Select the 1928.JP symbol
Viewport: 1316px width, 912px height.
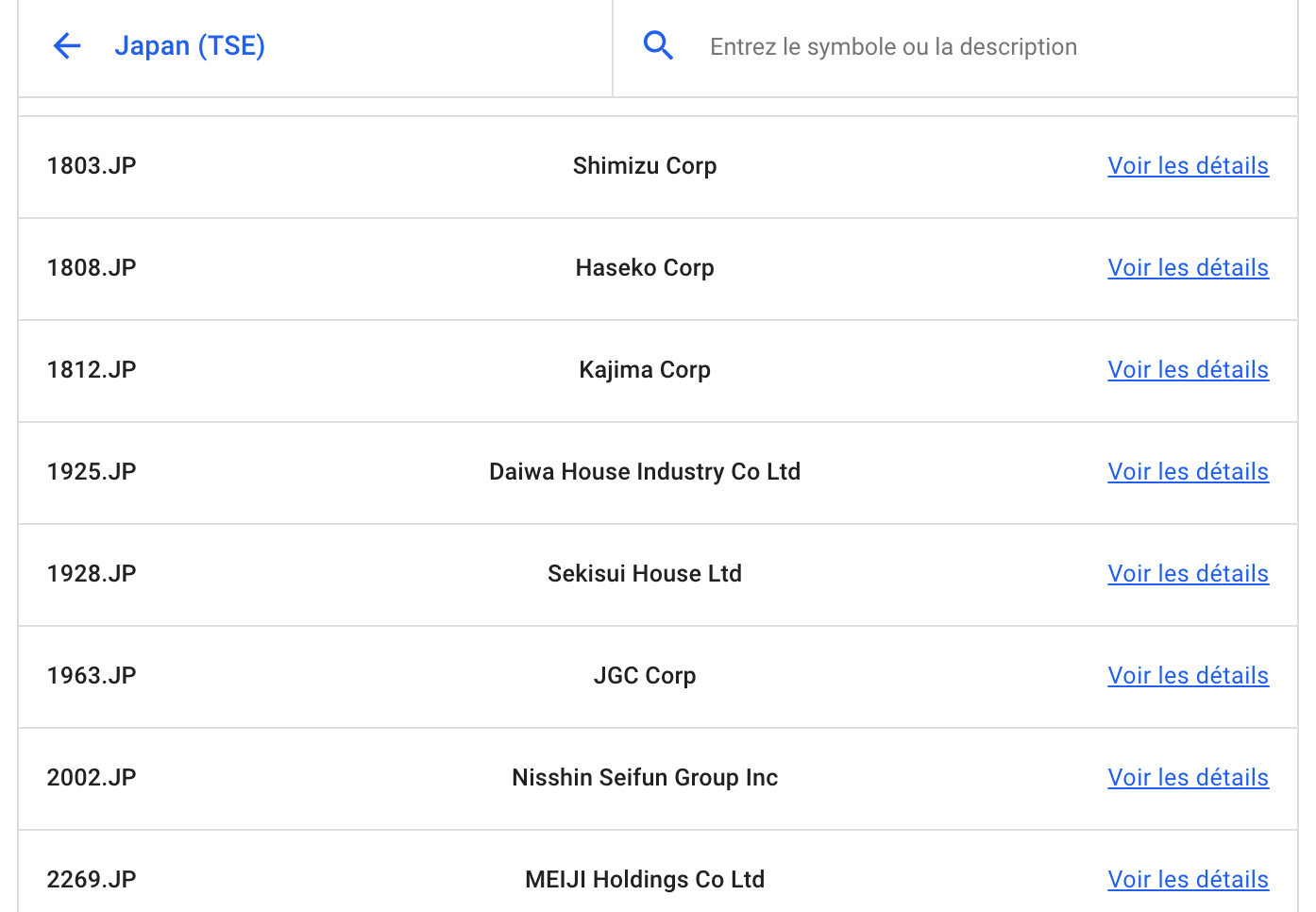92,573
